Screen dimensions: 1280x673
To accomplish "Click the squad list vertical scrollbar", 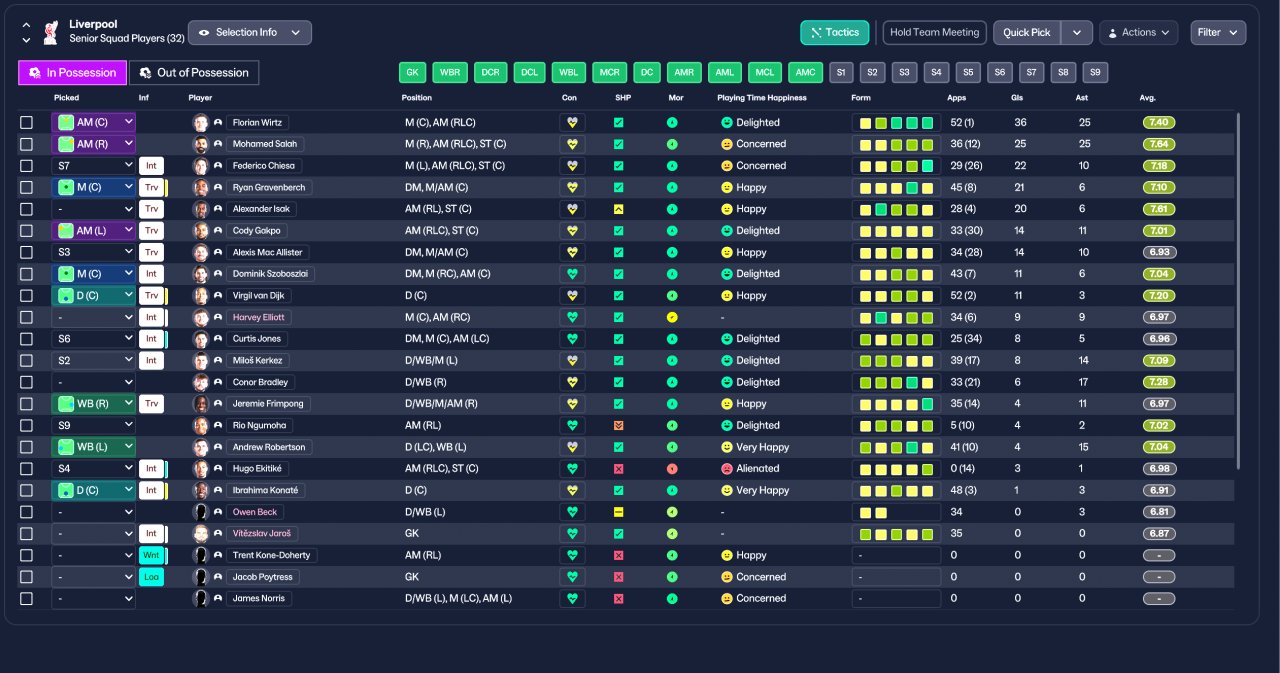I will pos(1238,290).
